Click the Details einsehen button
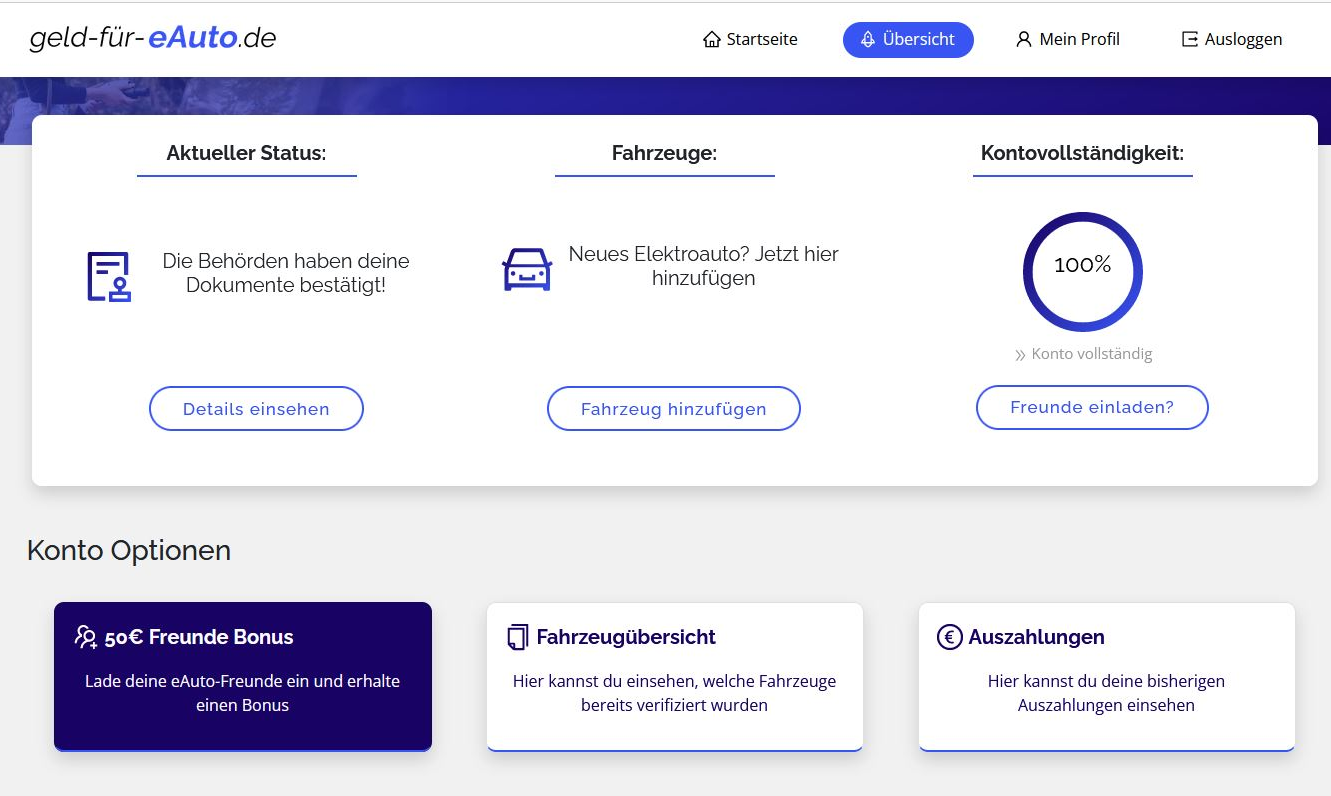Screen dimensions: 1331x796 (x=256, y=409)
